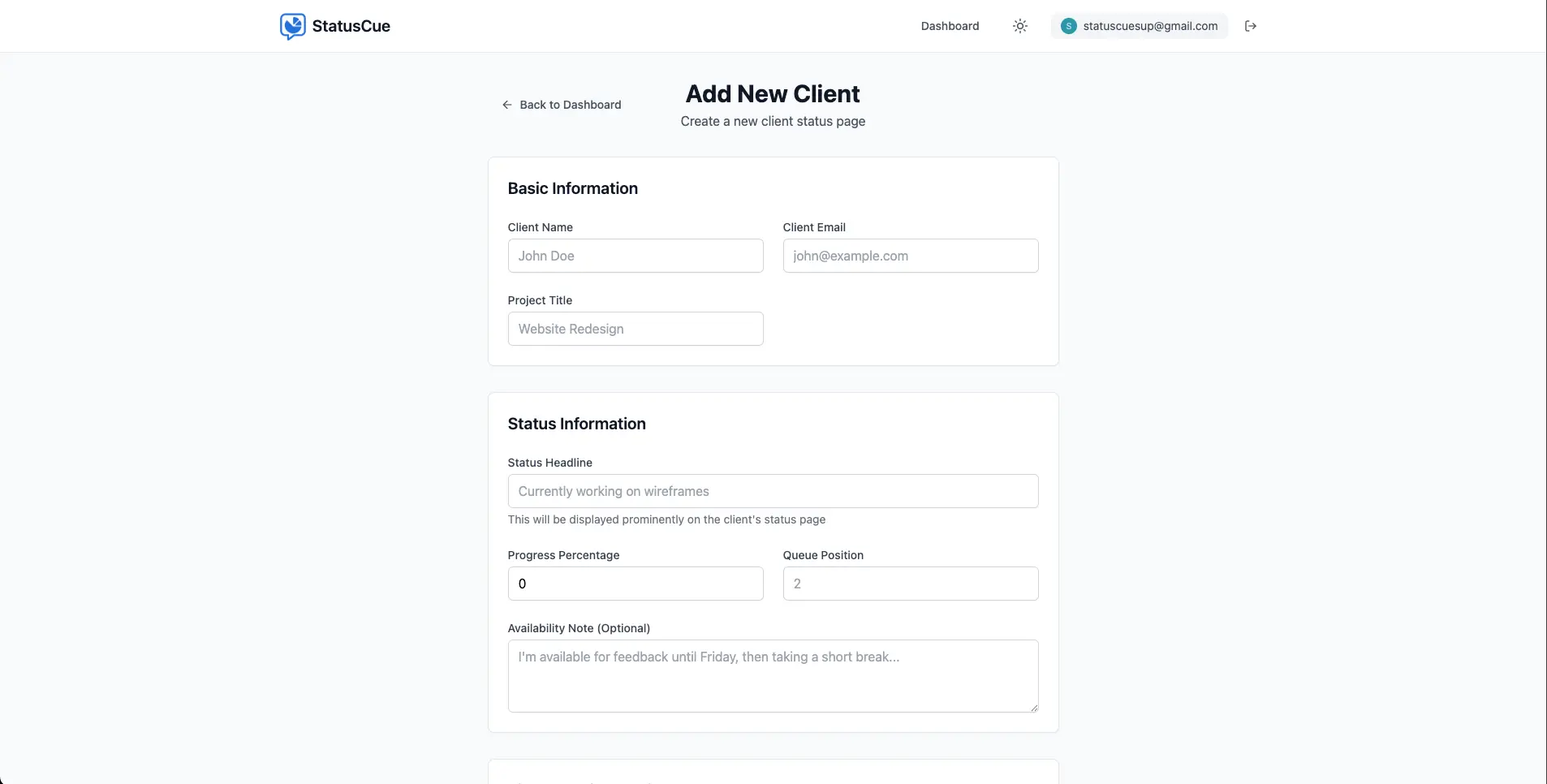The width and height of the screenshot is (1547, 784).
Task: Click the 'Progress Percentage' label
Action: [x=563, y=555]
